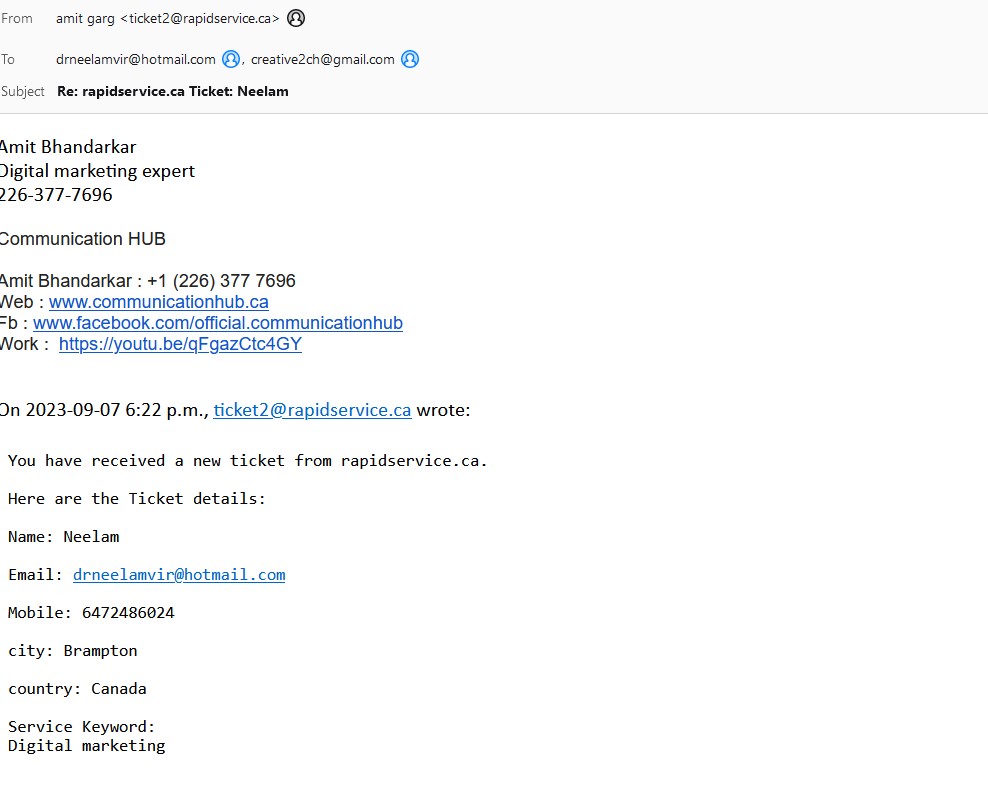This screenshot has width=988, height=792.
Task: Follow the Facebook official.communicationhub link
Action: click(x=218, y=323)
